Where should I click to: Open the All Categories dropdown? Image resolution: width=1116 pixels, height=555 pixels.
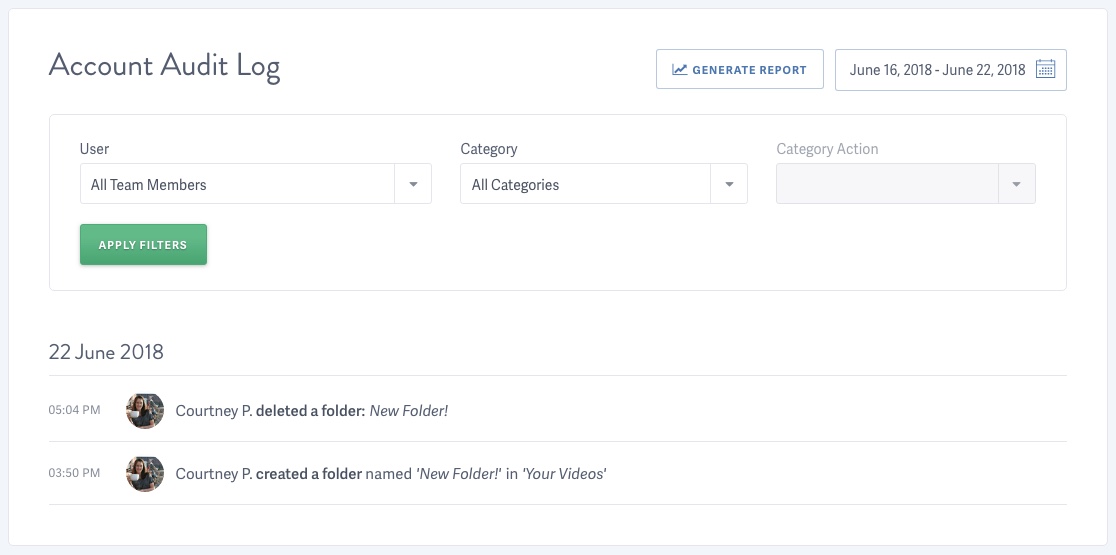click(604, 184)
